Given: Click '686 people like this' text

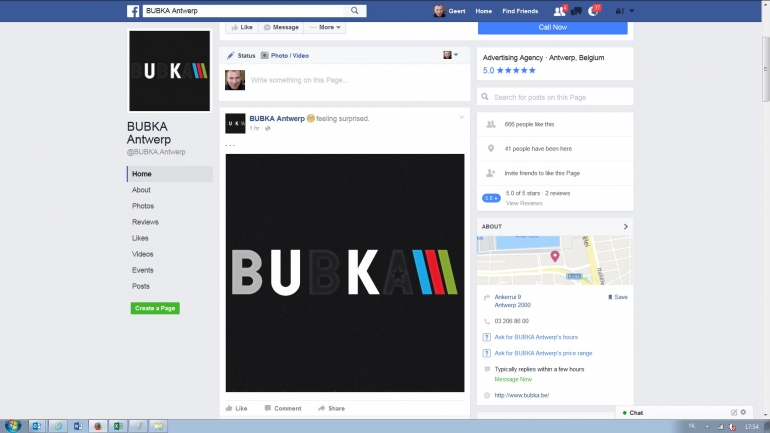Looking at the screenshot, I should tap(529, 124).
